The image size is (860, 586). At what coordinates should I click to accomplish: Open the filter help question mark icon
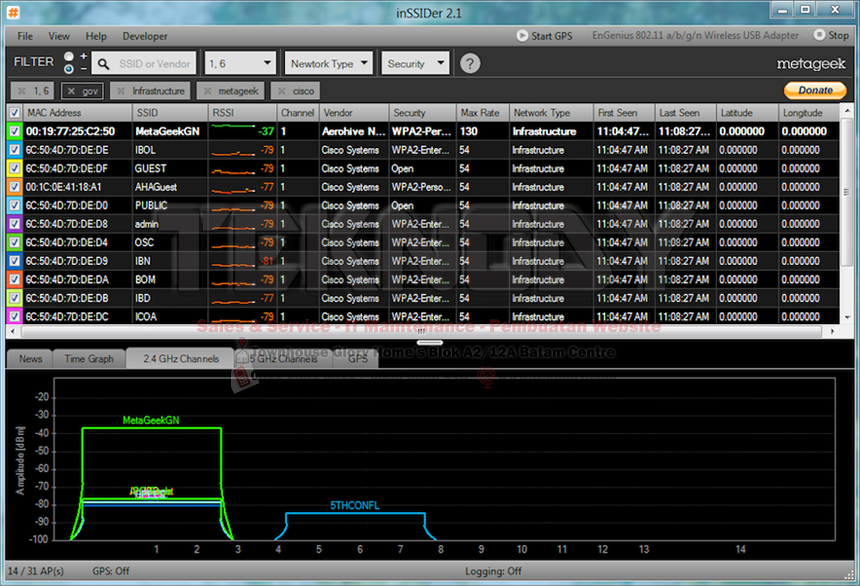pos(470,64)
